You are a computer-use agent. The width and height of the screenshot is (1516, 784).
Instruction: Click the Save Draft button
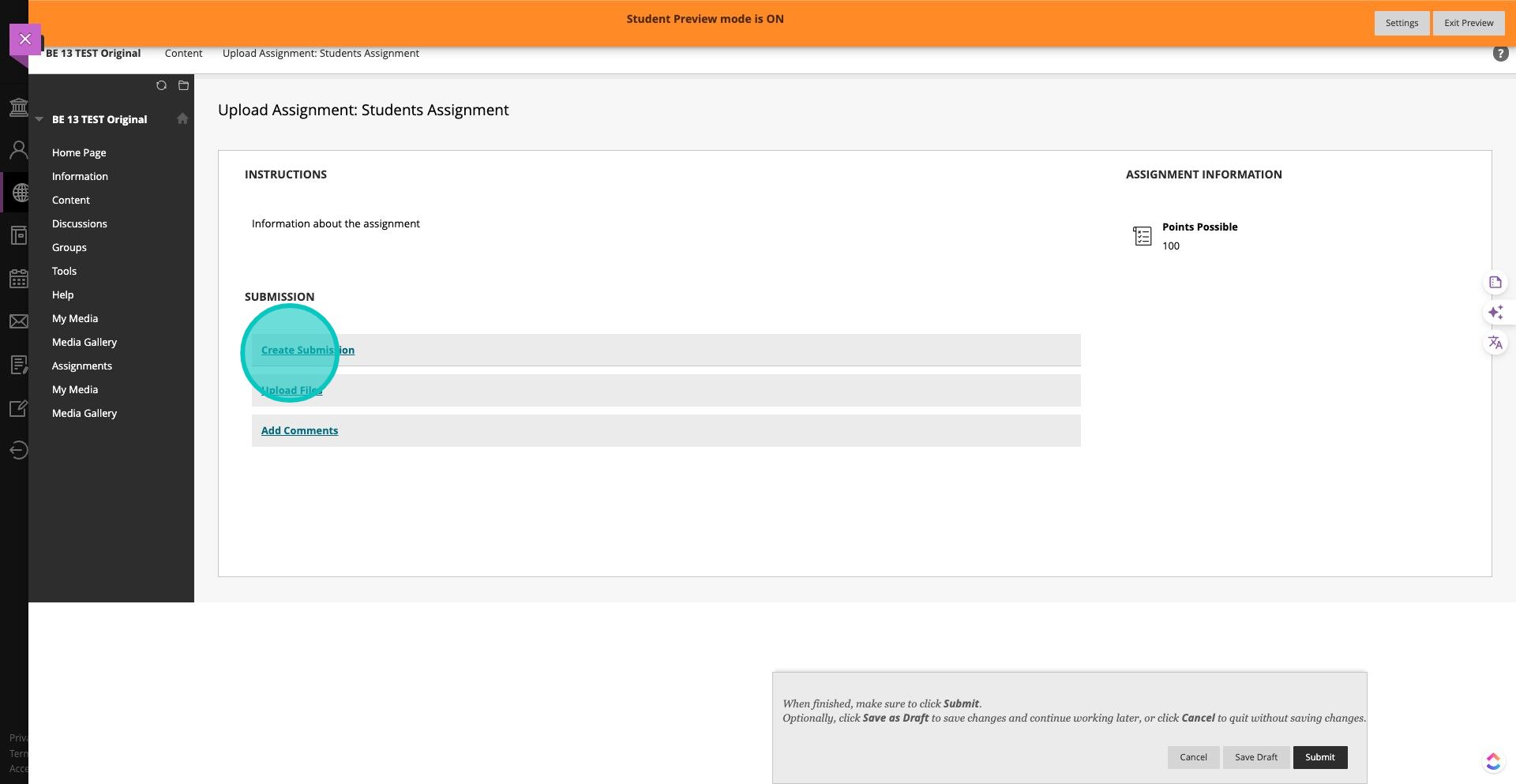coord(1255,757)
